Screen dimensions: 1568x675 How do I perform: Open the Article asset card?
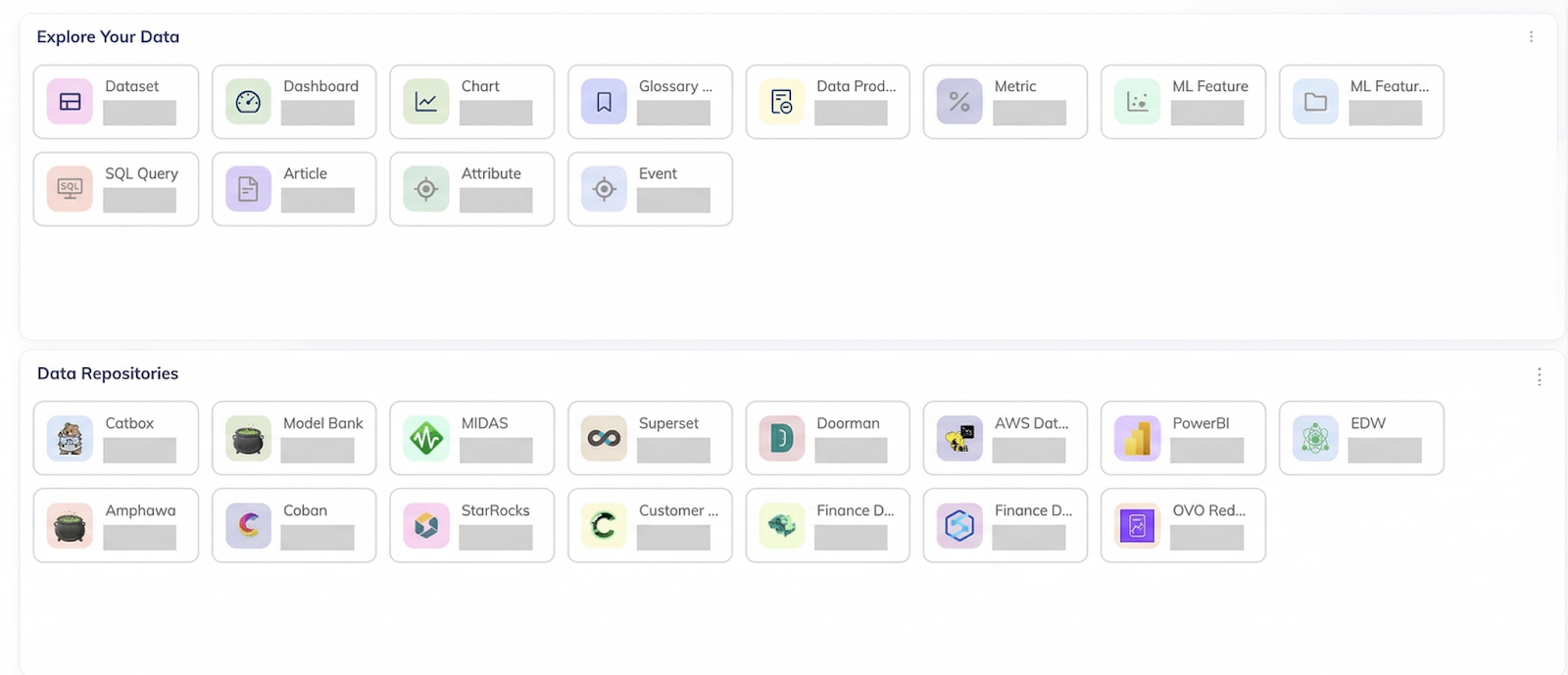(x=294, y=189)
